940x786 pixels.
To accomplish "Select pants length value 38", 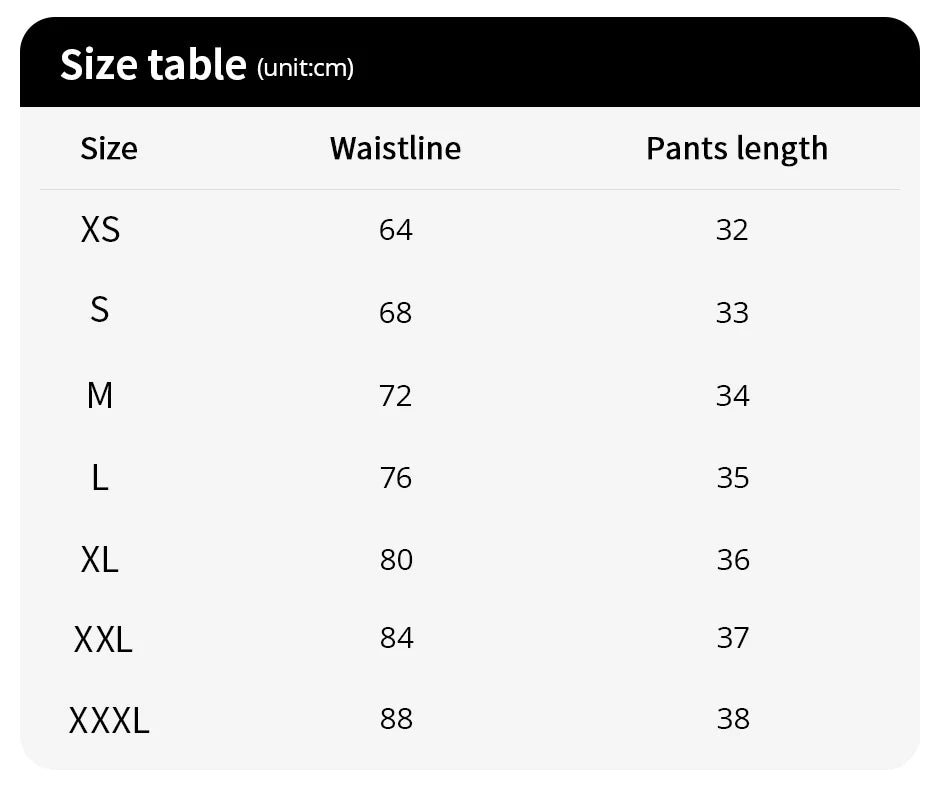I will (x=732, y=719).
